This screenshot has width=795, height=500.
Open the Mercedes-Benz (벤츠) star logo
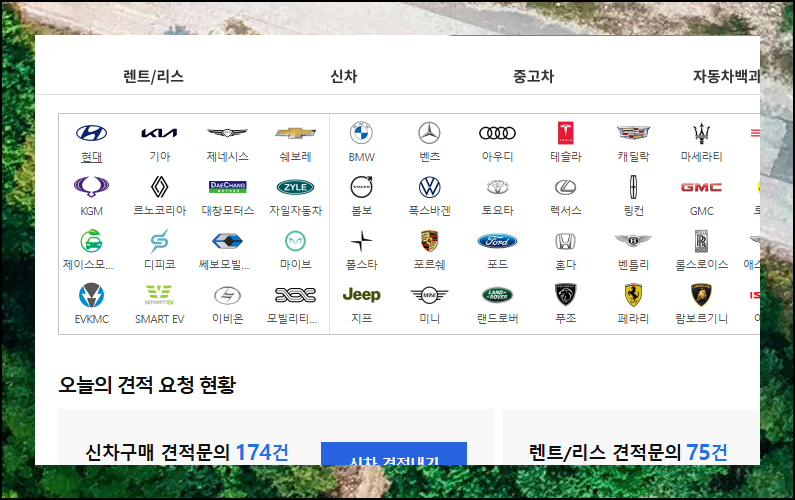tap(429, 133)
